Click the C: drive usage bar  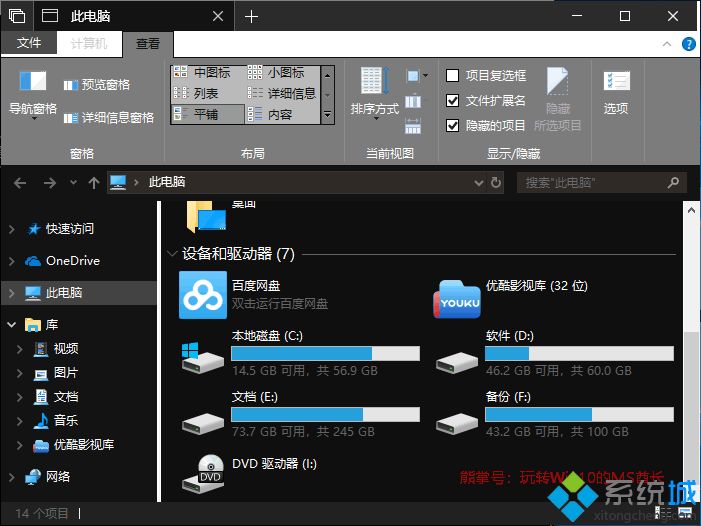[325, 353]
